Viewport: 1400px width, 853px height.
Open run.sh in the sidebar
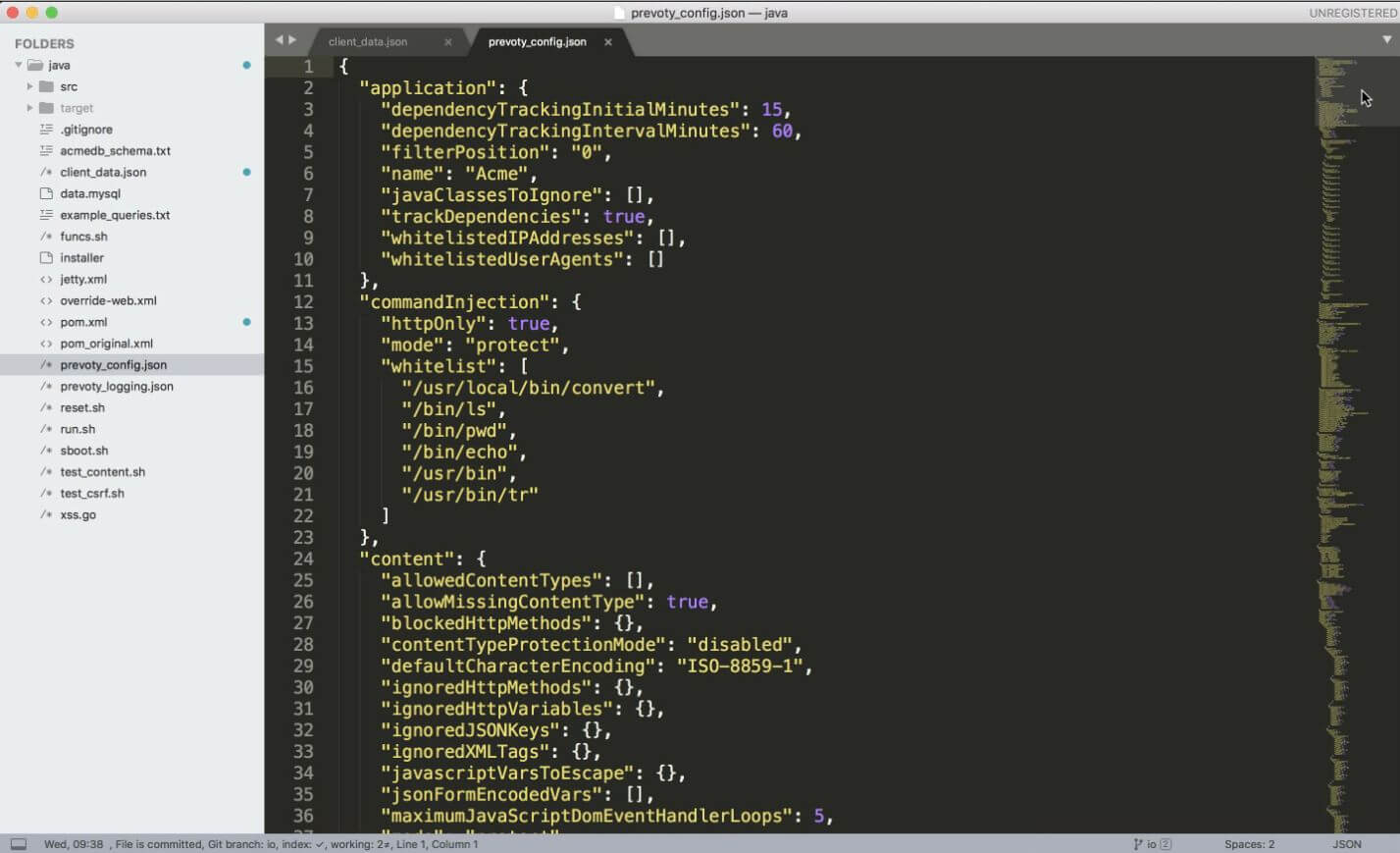[78, 429]
